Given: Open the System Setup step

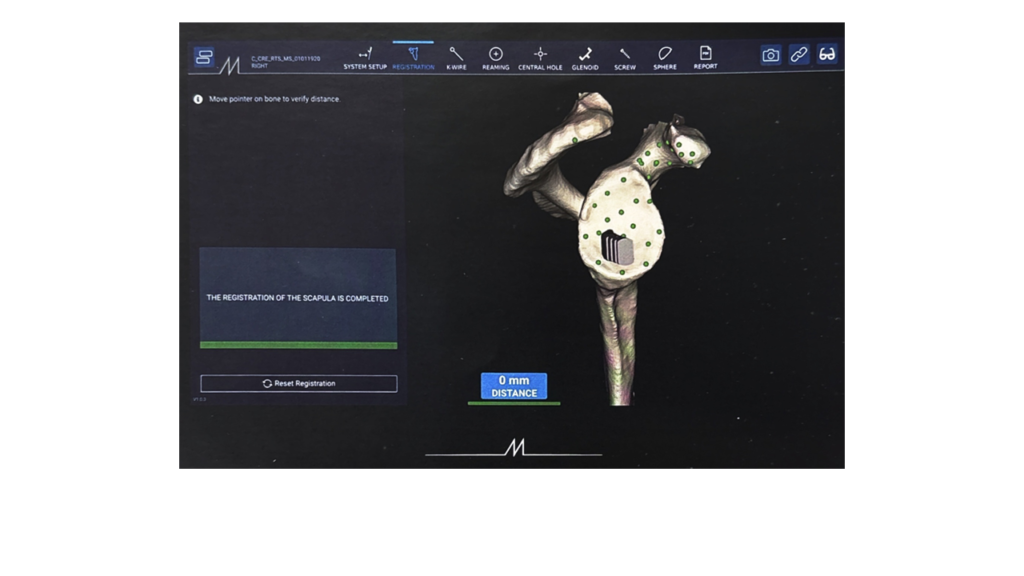Looking at the screenshot, I should click(365, 58).
